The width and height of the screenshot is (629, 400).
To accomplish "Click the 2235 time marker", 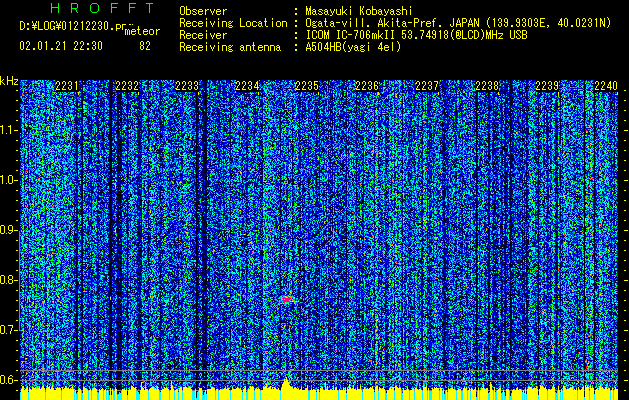I will [307, 86].
